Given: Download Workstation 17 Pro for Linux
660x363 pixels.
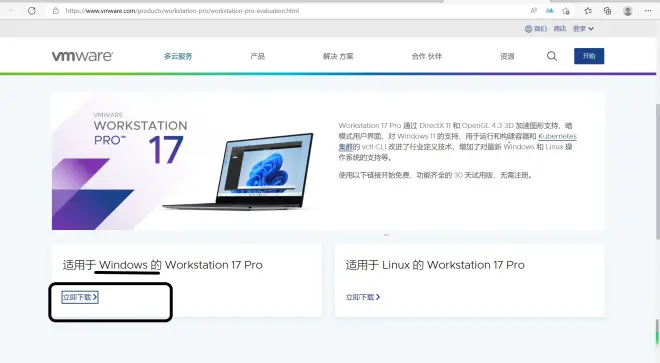Looking at the screenshot, I should pos(363,297).
